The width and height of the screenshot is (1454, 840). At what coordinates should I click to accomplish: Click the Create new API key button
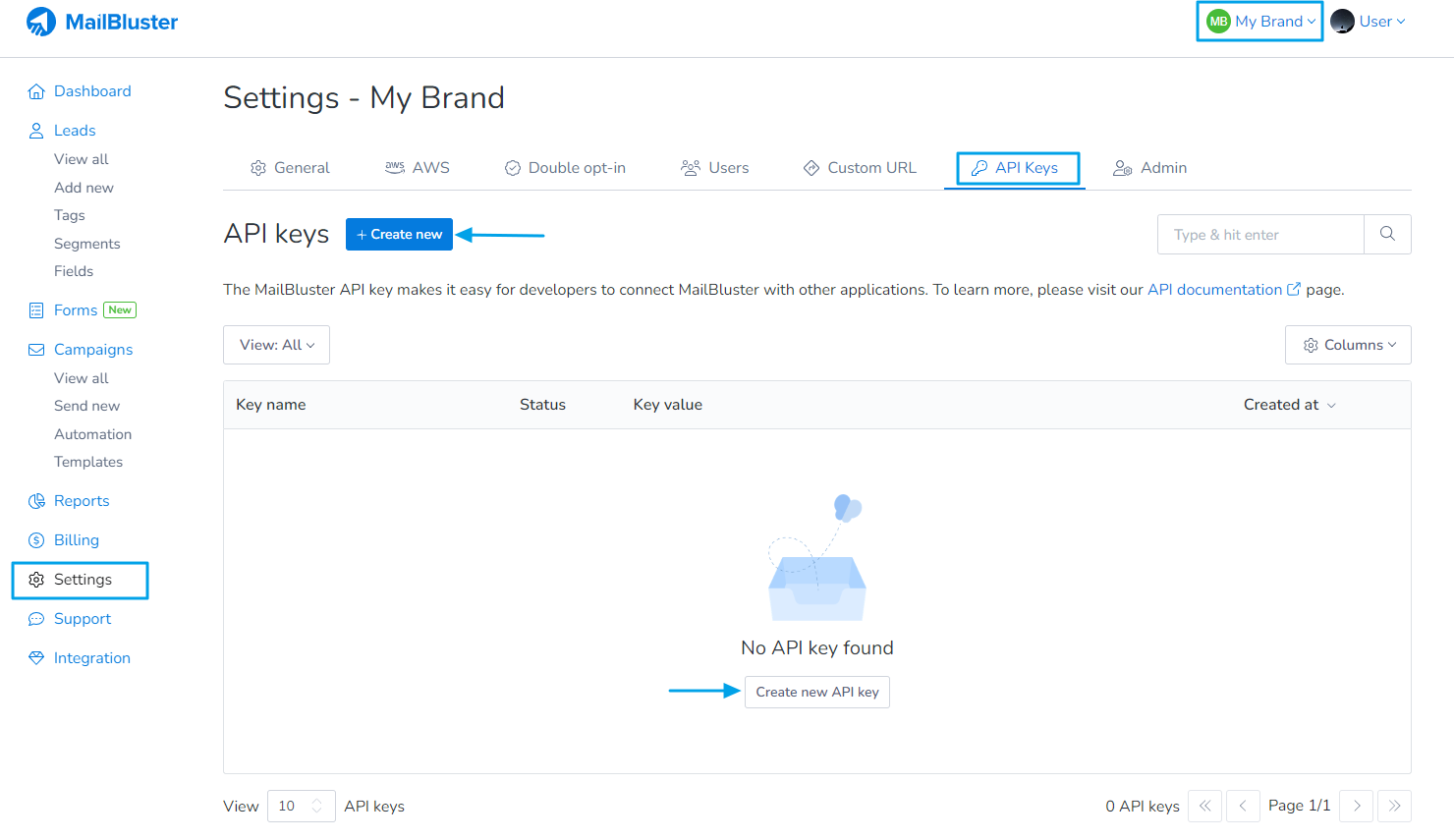[x=817, y=692]
